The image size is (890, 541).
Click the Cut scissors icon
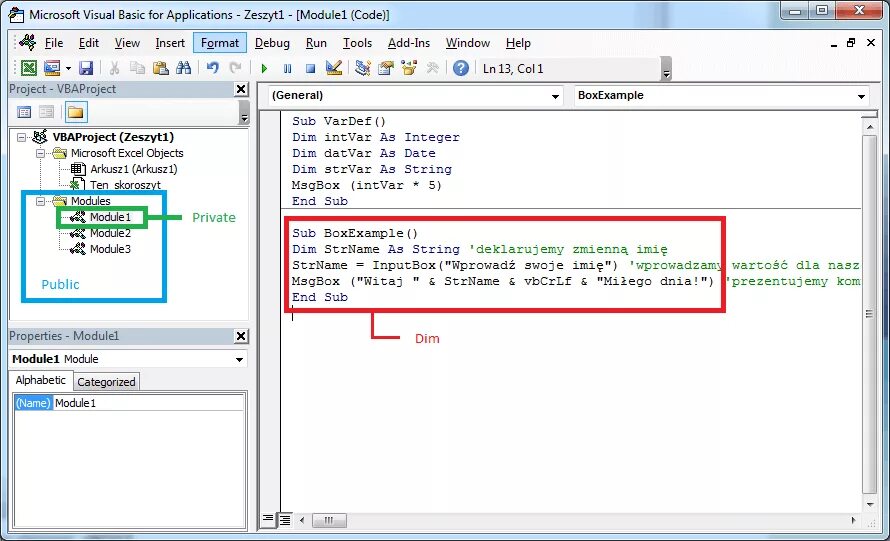coord(114,68)
